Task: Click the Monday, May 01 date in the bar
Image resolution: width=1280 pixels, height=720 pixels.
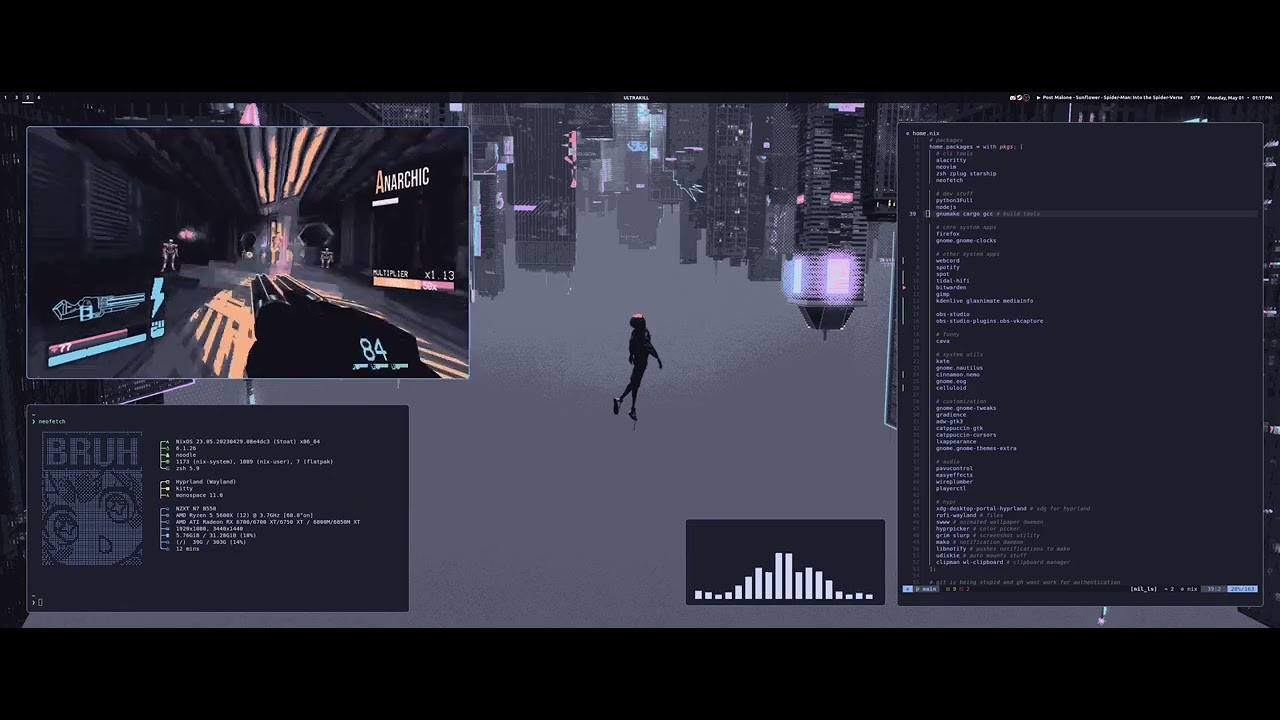Action: [x=1226, y=97]
